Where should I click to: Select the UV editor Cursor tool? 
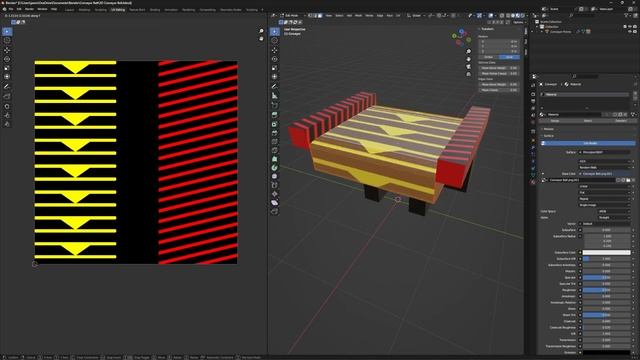[7, 40]
